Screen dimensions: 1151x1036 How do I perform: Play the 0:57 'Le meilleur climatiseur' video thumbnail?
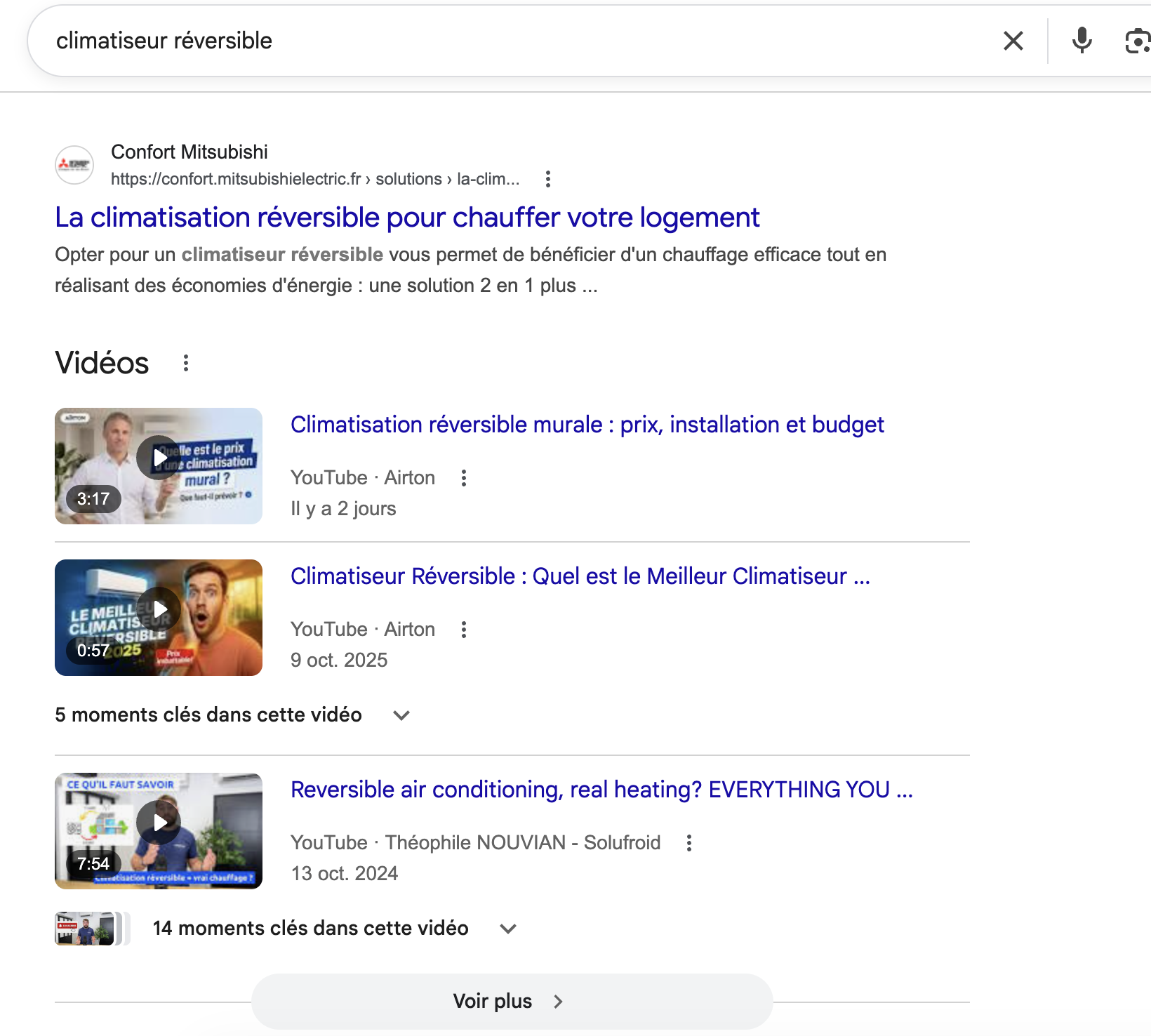pyautogui.click(x=159, y=618)
